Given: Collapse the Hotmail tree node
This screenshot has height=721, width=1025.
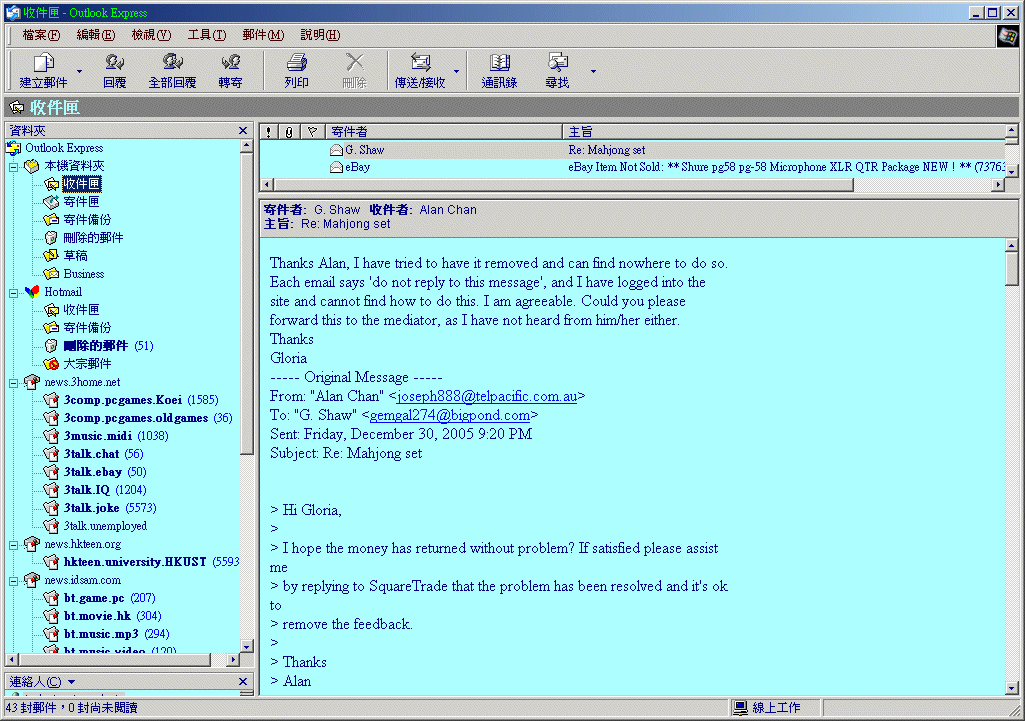Looking at the screenshot, I should (x=14, y=293).
